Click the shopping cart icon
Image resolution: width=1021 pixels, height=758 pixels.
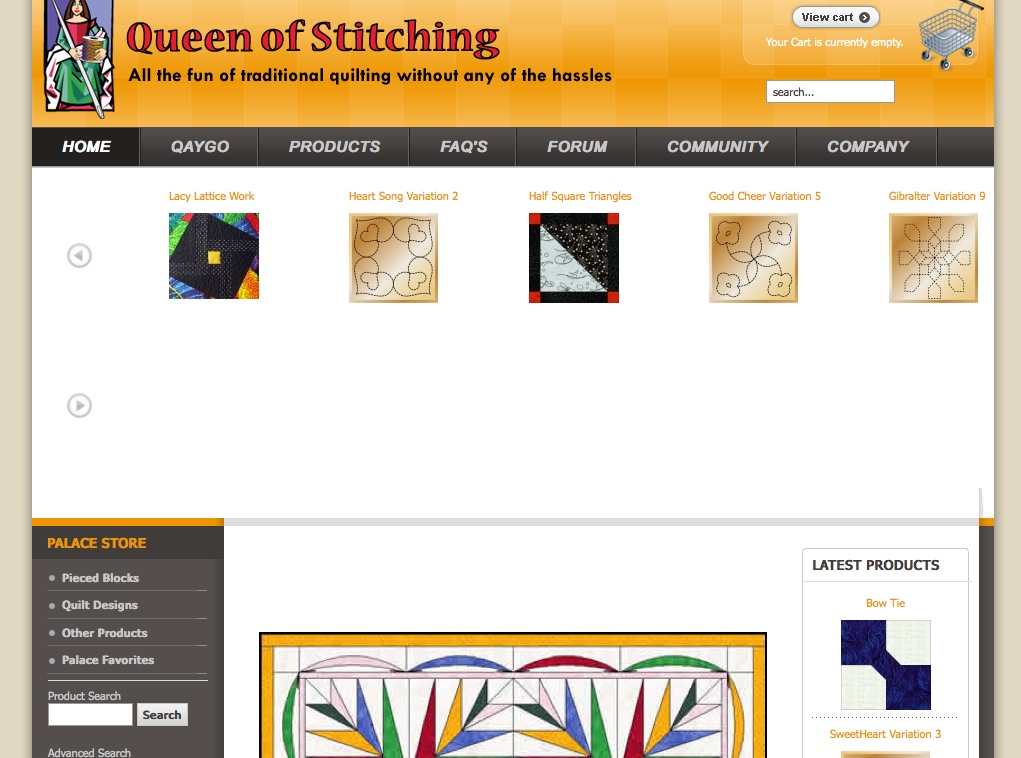click(949, 36)
